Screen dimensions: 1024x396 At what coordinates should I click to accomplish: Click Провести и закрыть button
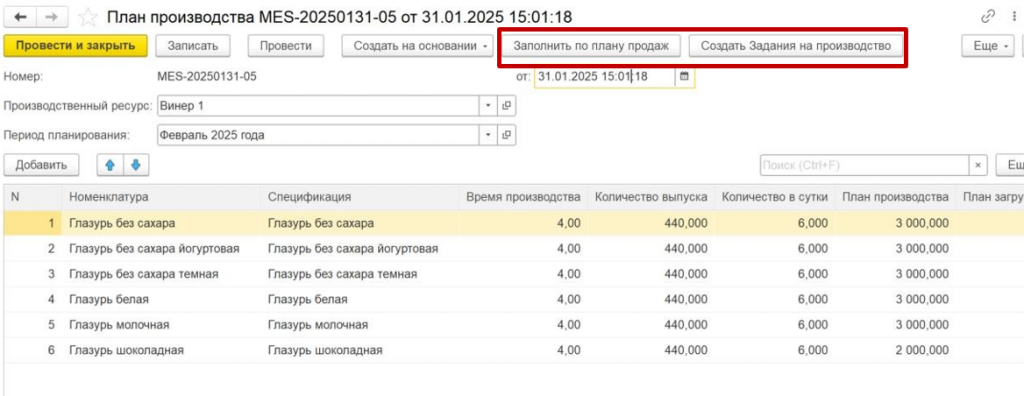pyautogui.click(x=75, y=46)
